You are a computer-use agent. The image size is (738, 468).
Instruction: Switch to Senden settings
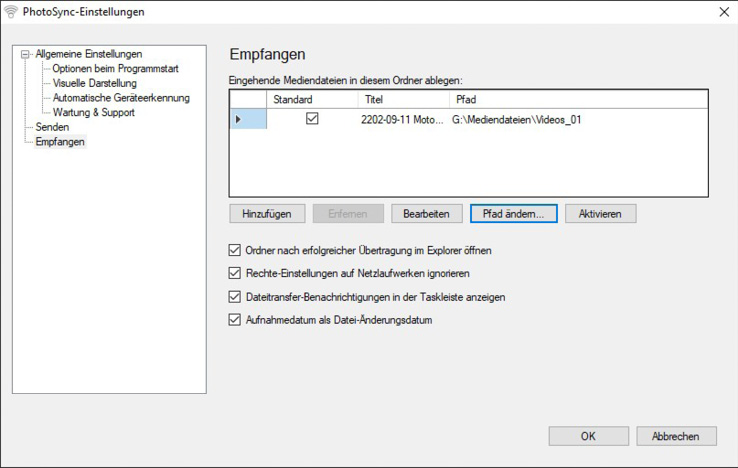(52, 128)
